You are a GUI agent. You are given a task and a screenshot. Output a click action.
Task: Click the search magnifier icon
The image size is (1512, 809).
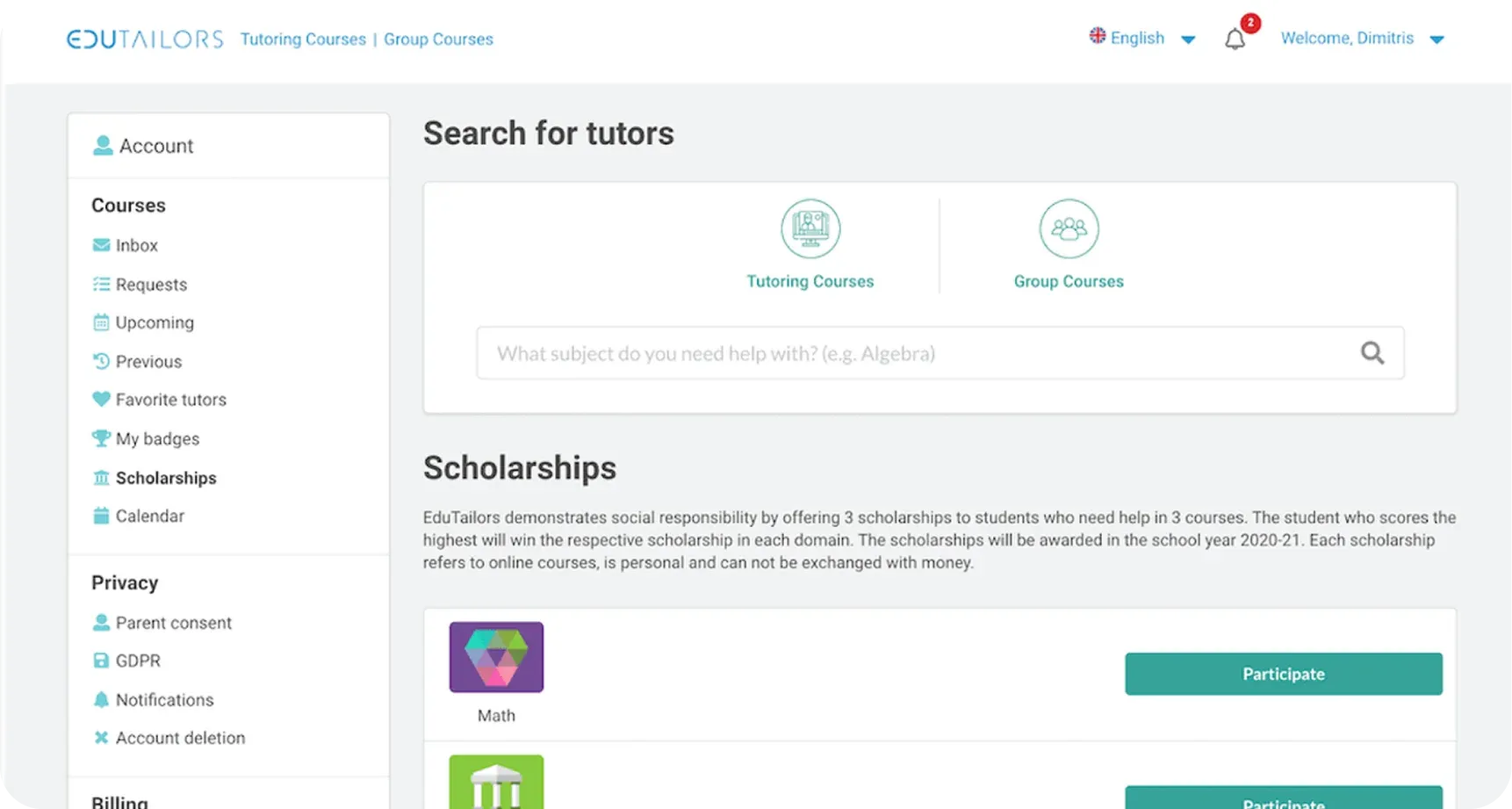pyautogui.click(x=1372, y=353)
